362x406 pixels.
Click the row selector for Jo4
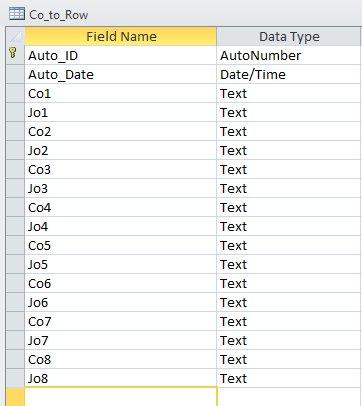(x=15, y=226)
